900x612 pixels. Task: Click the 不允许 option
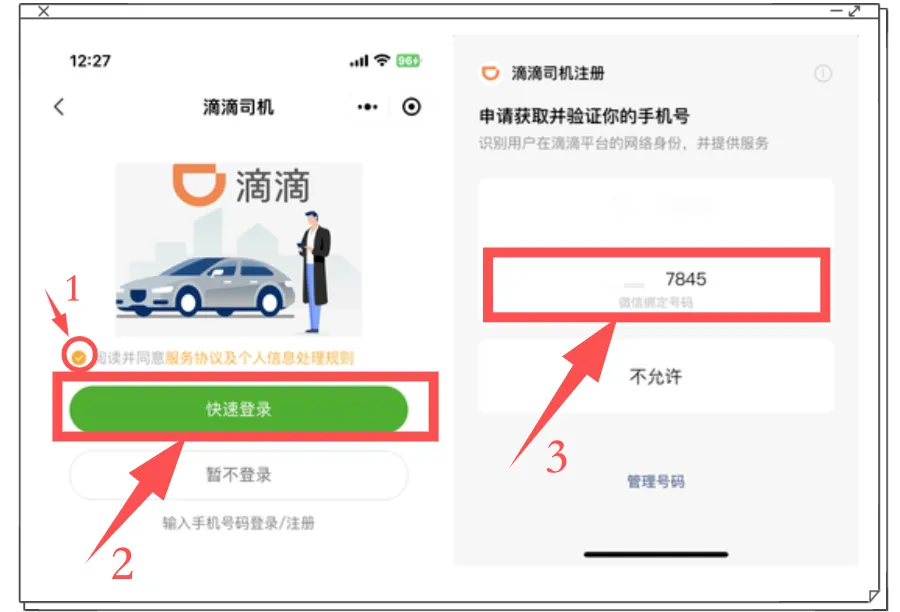(656, 377)
